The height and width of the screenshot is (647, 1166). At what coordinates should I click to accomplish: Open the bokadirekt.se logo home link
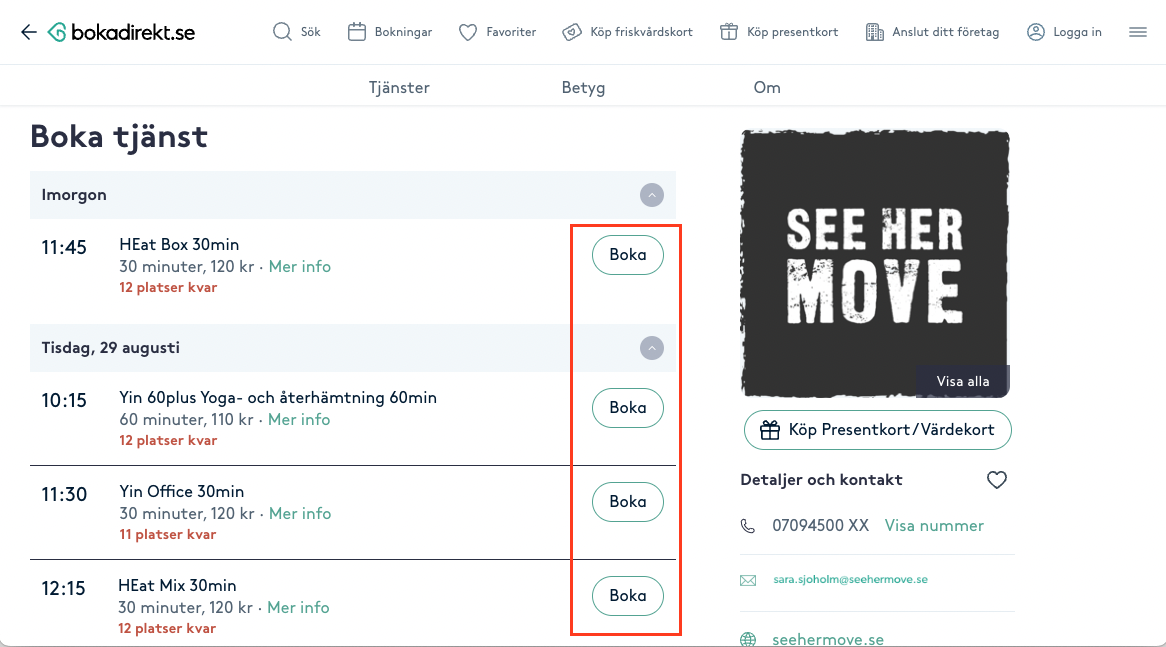(x=121, y=32)
